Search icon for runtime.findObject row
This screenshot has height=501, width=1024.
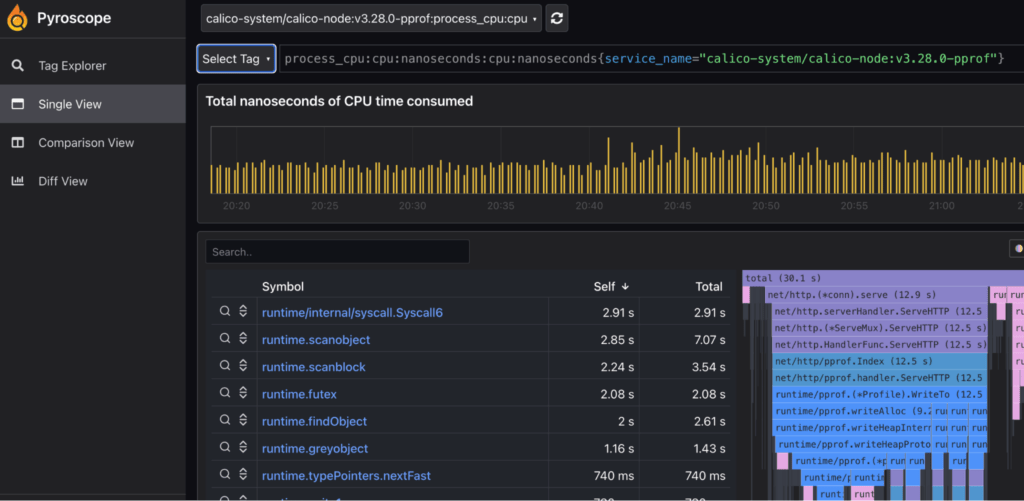click(225, 420)
